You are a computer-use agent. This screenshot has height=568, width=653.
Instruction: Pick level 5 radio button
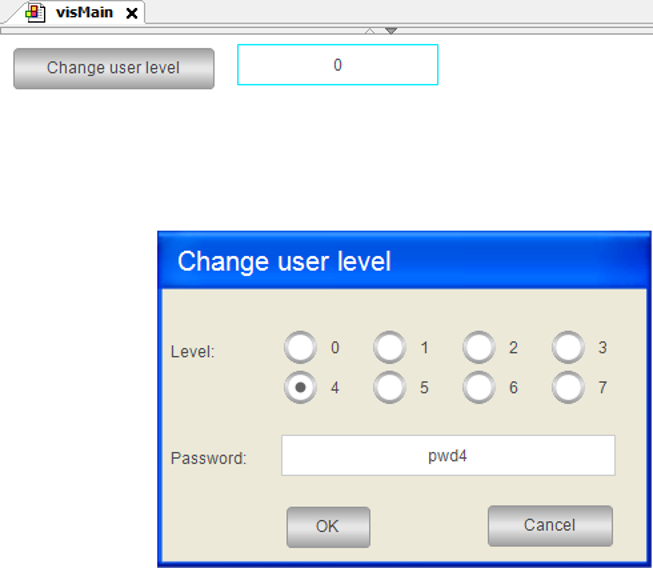tap(389, 387)
